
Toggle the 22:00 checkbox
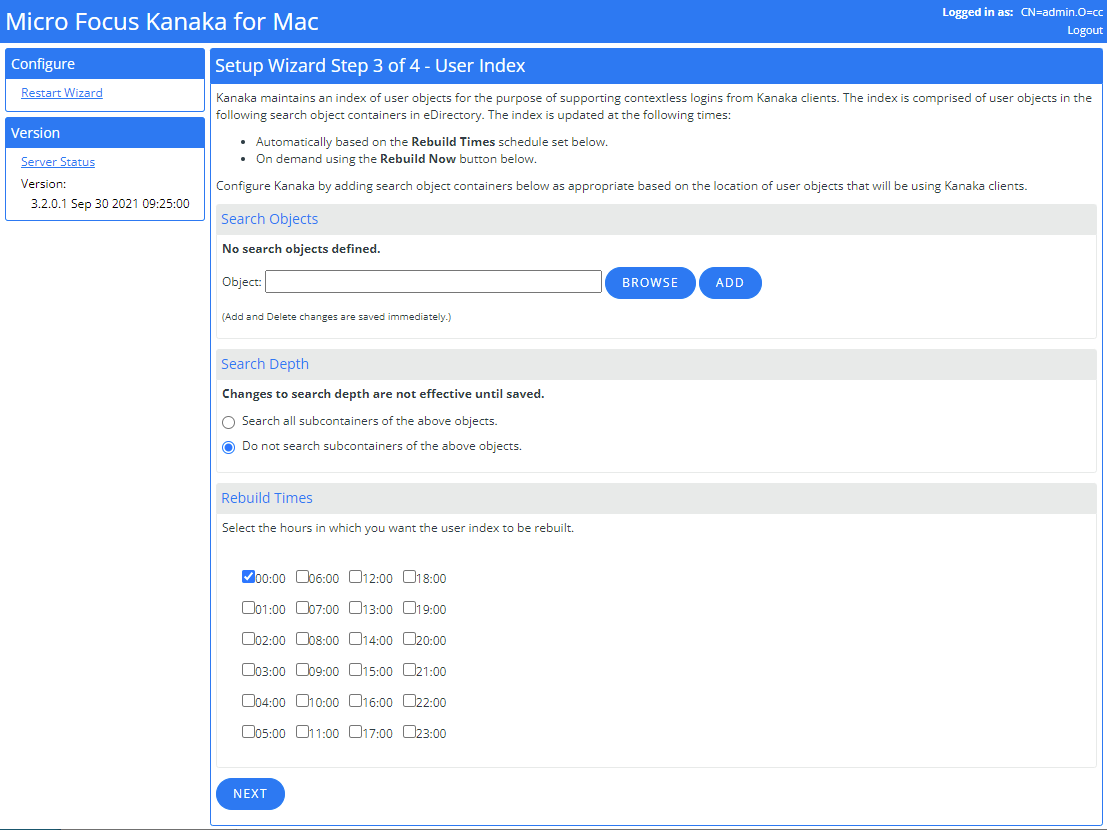[x=409, y=701]
